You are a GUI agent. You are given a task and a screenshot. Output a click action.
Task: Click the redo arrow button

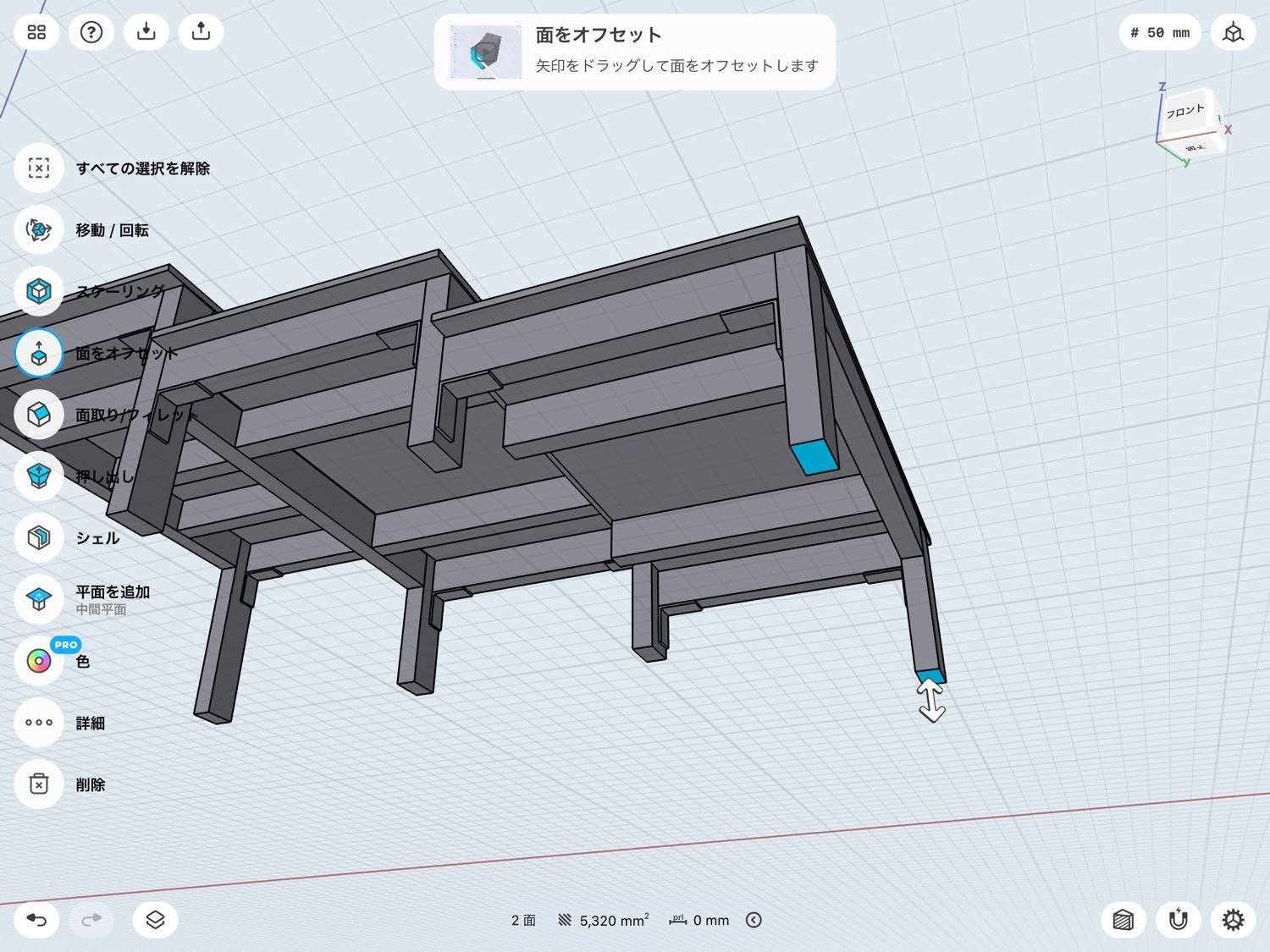(91, 920)
